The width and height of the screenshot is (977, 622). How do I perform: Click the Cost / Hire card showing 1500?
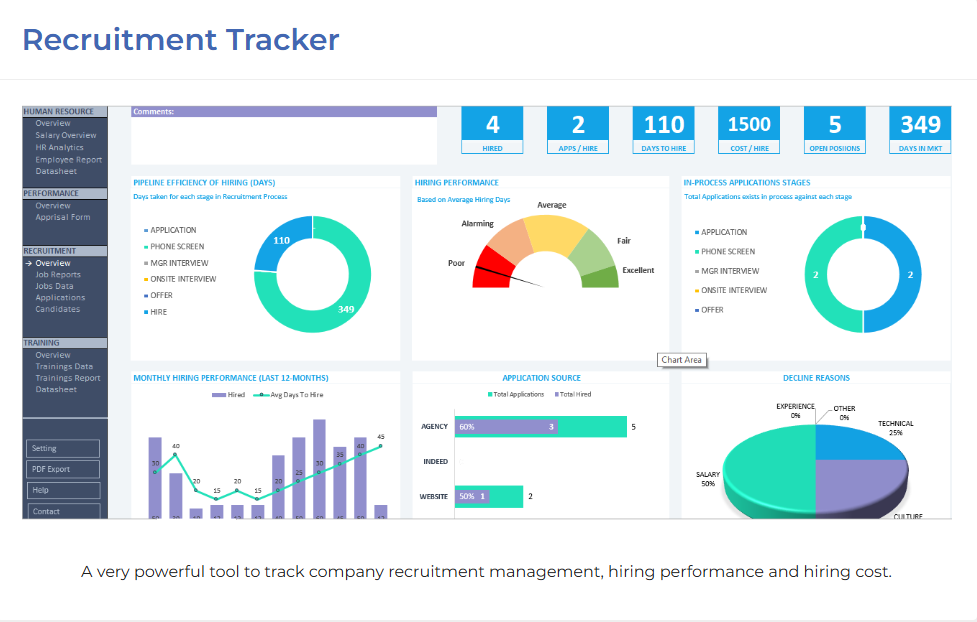click(749, 130)
